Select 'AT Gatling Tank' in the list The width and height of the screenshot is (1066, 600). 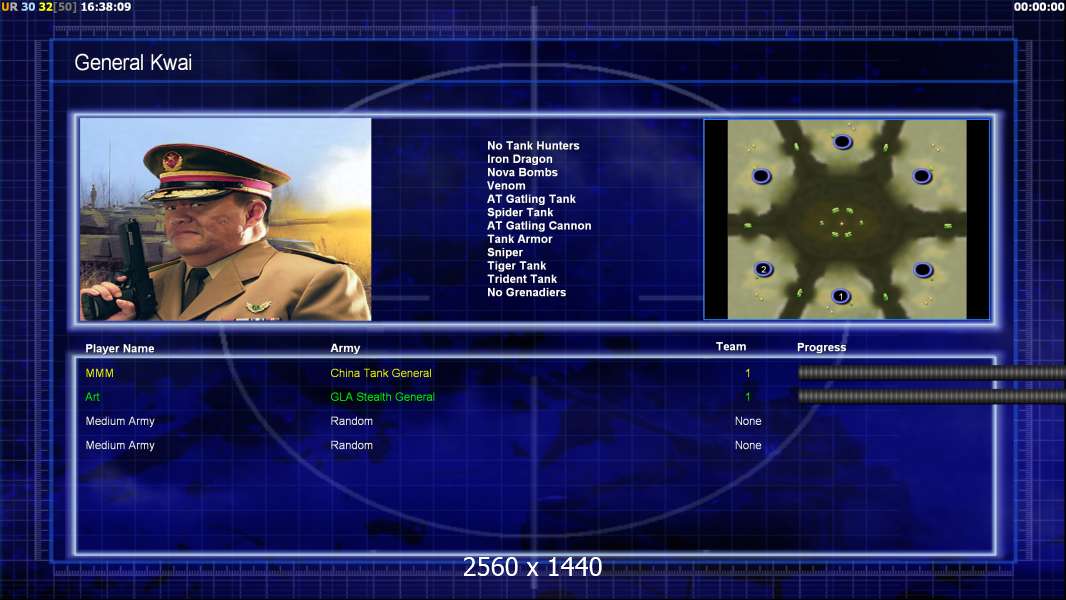coord(531,199)
